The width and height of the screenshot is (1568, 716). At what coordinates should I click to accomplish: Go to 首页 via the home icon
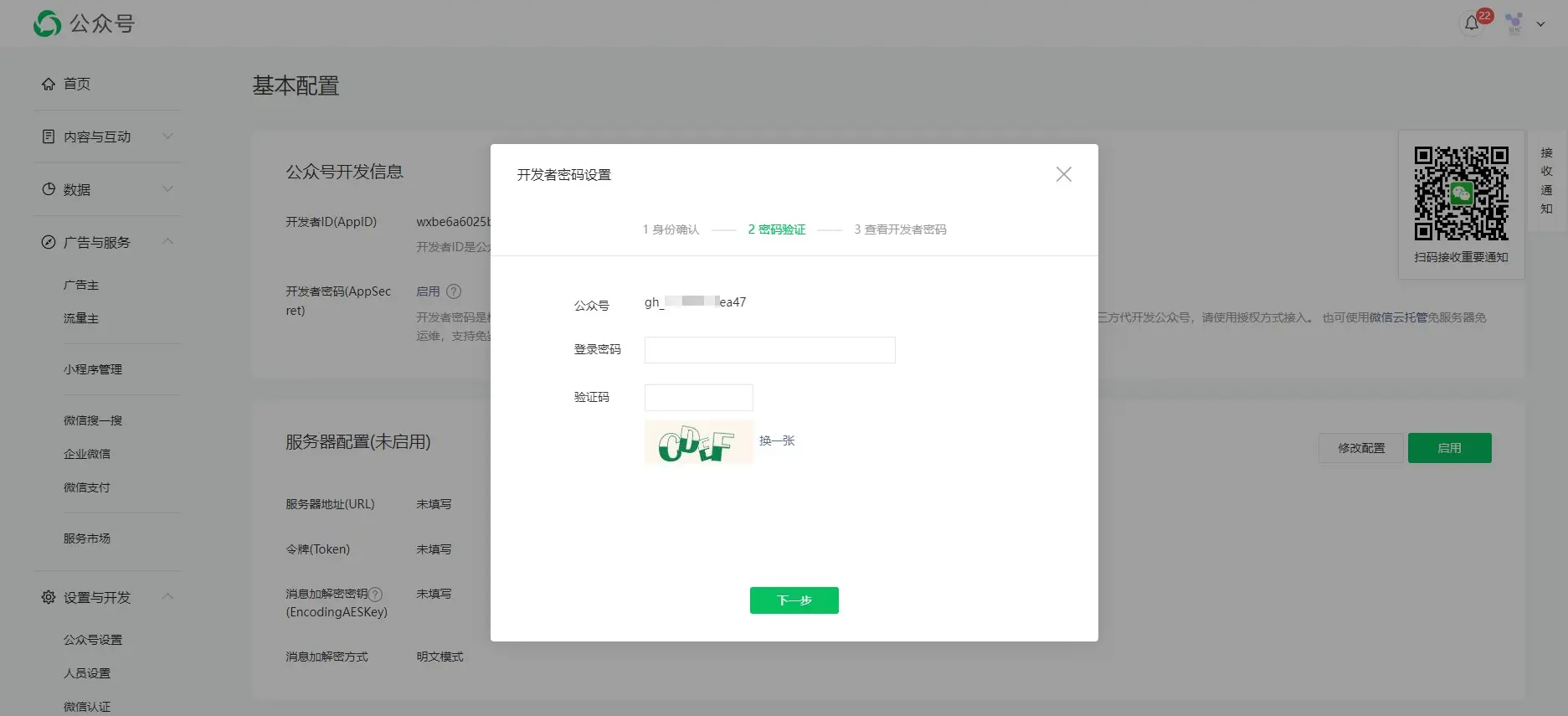coord(49,84)
